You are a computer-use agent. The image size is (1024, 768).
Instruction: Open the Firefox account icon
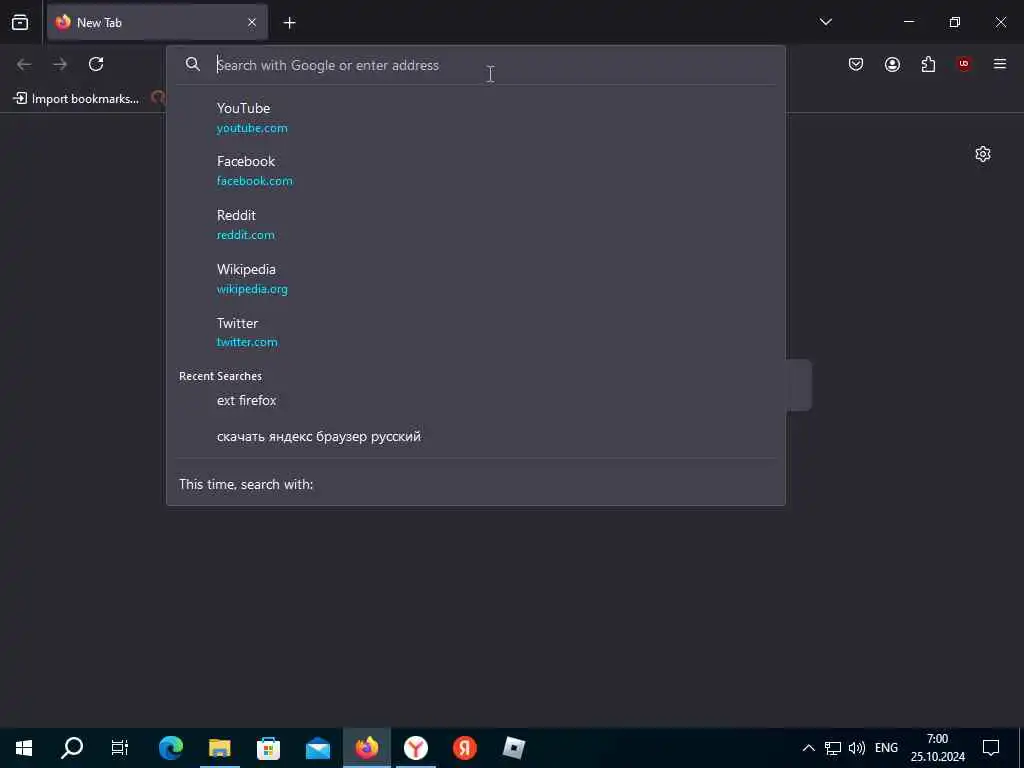(892, 64)
